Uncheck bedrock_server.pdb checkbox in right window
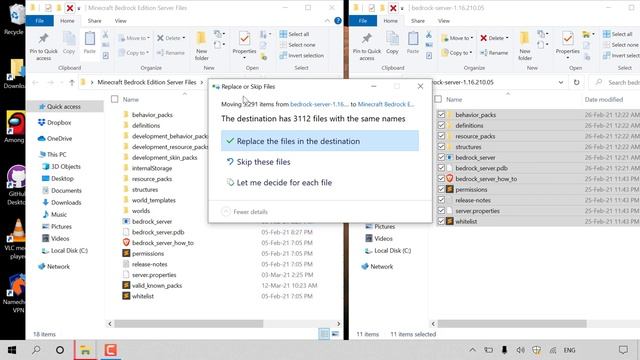 click(441, 168)
